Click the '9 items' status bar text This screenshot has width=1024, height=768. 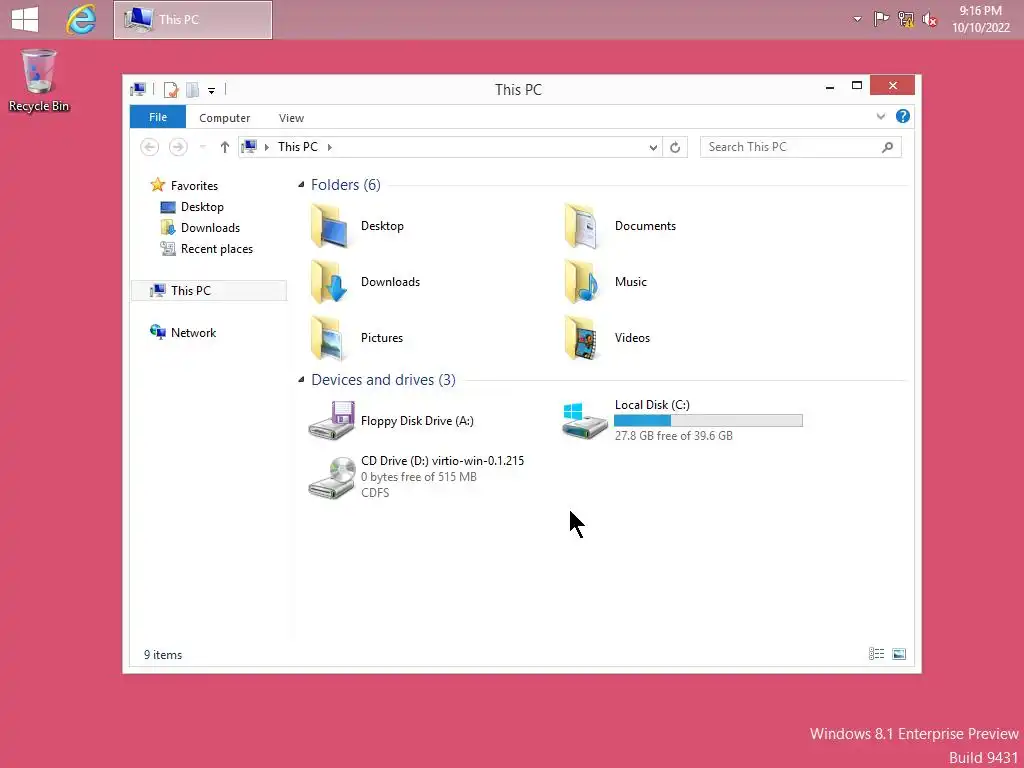pos(163,654)
